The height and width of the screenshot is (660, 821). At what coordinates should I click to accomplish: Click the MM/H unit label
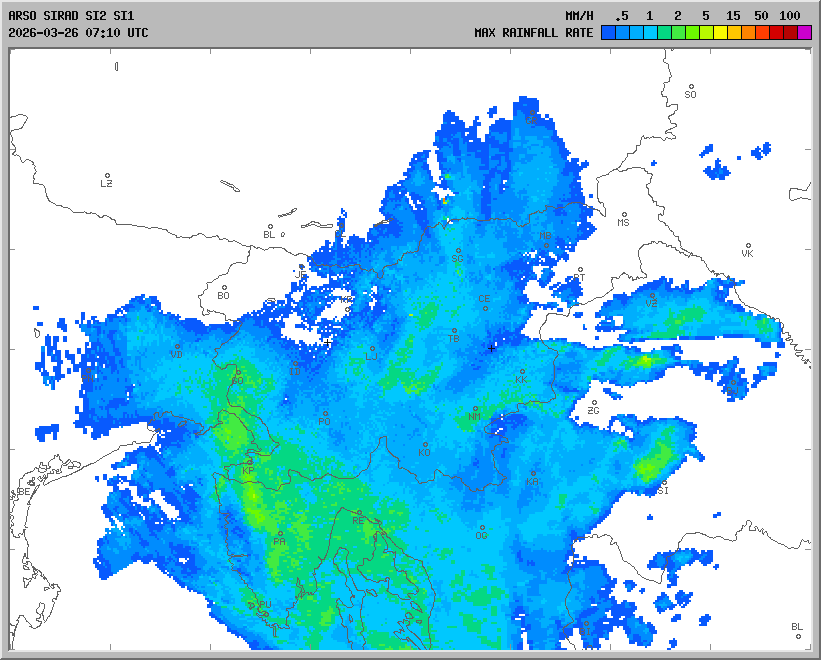point(578,16)
